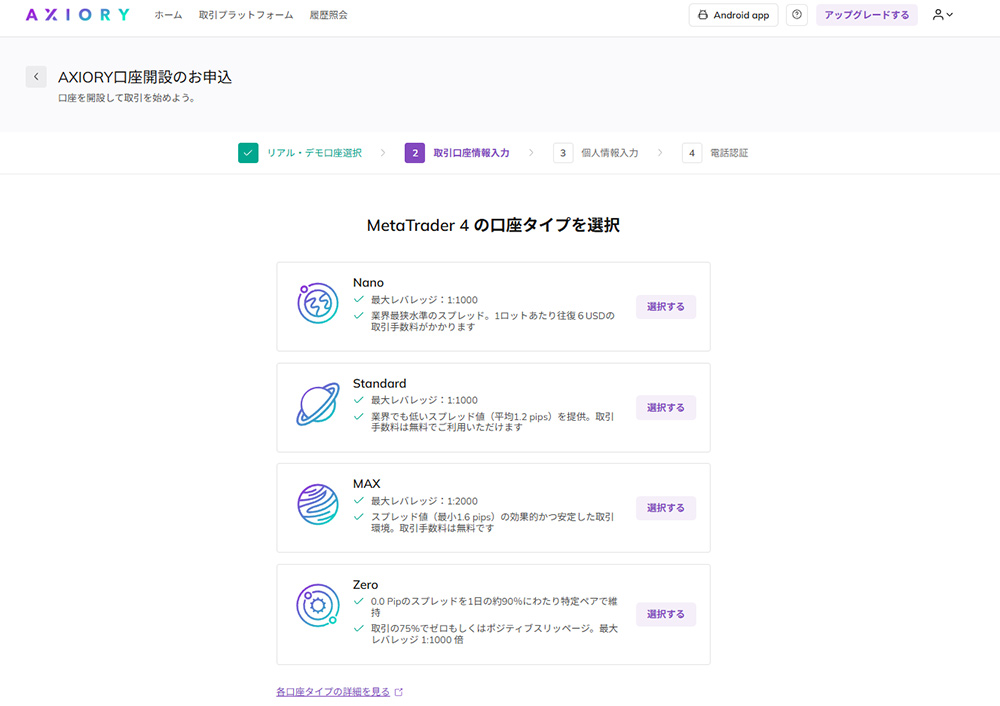Click the Zero account title
Viewport: 1000px width, 706px height.
365,585
